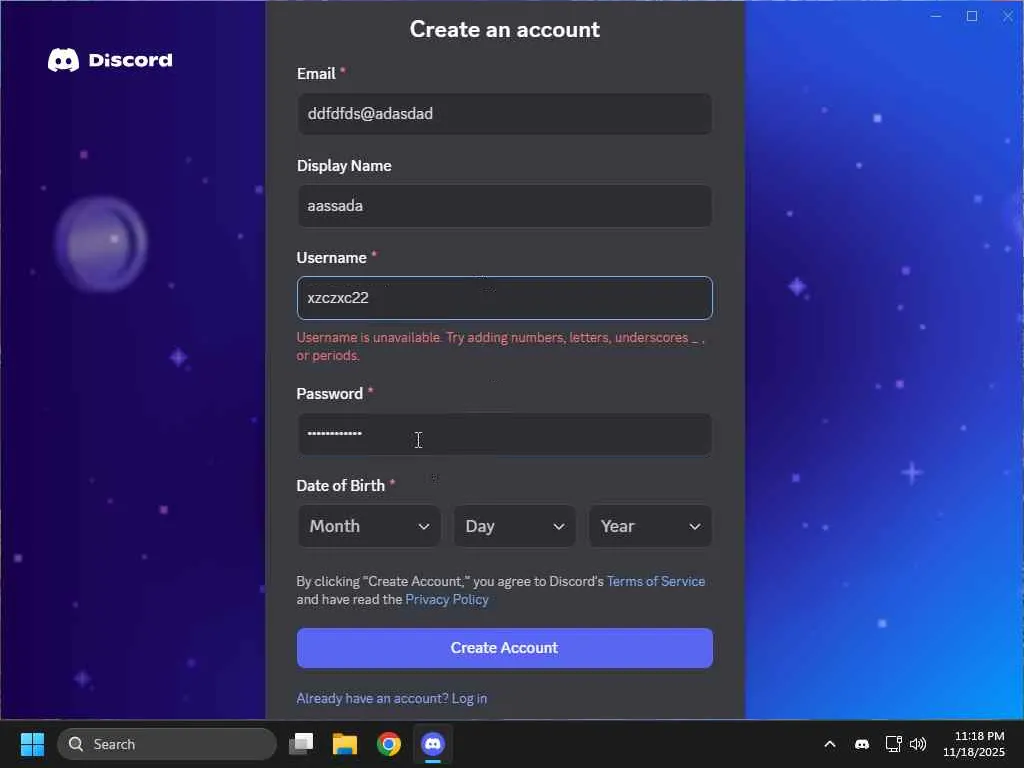Minimize the Discord window

click(936, 16)
